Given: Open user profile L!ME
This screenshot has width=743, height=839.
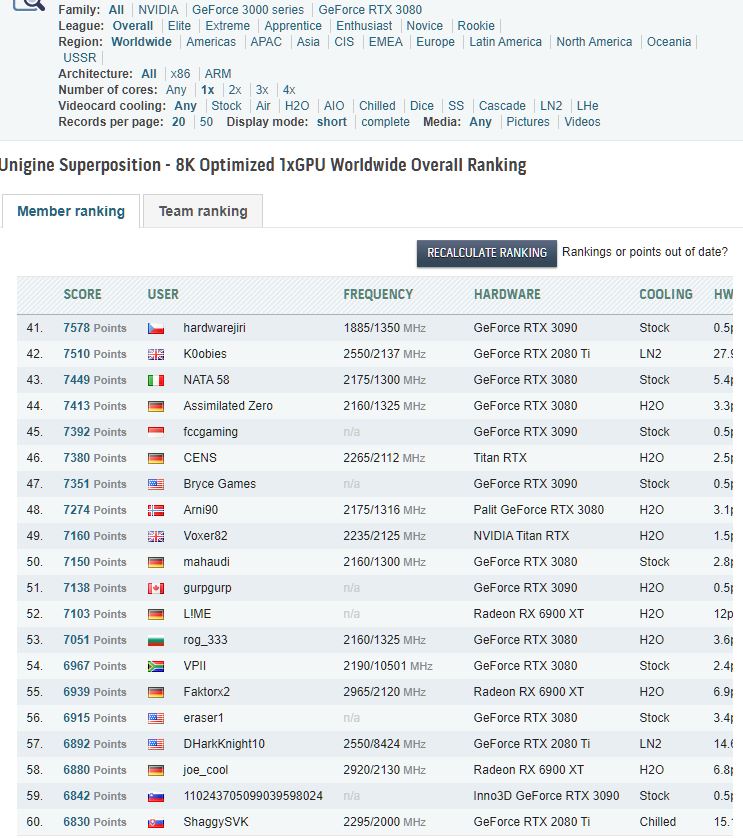Looking at the screenshot, I should click(197, 614).
